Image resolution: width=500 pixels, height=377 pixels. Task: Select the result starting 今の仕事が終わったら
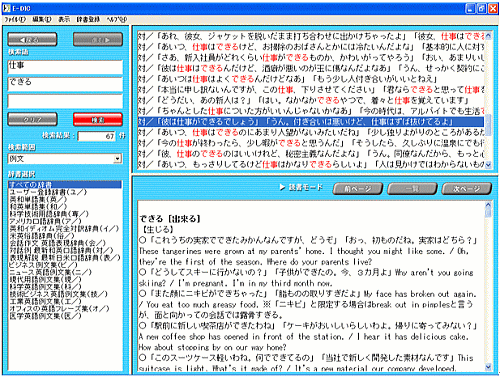pos(311,143)
